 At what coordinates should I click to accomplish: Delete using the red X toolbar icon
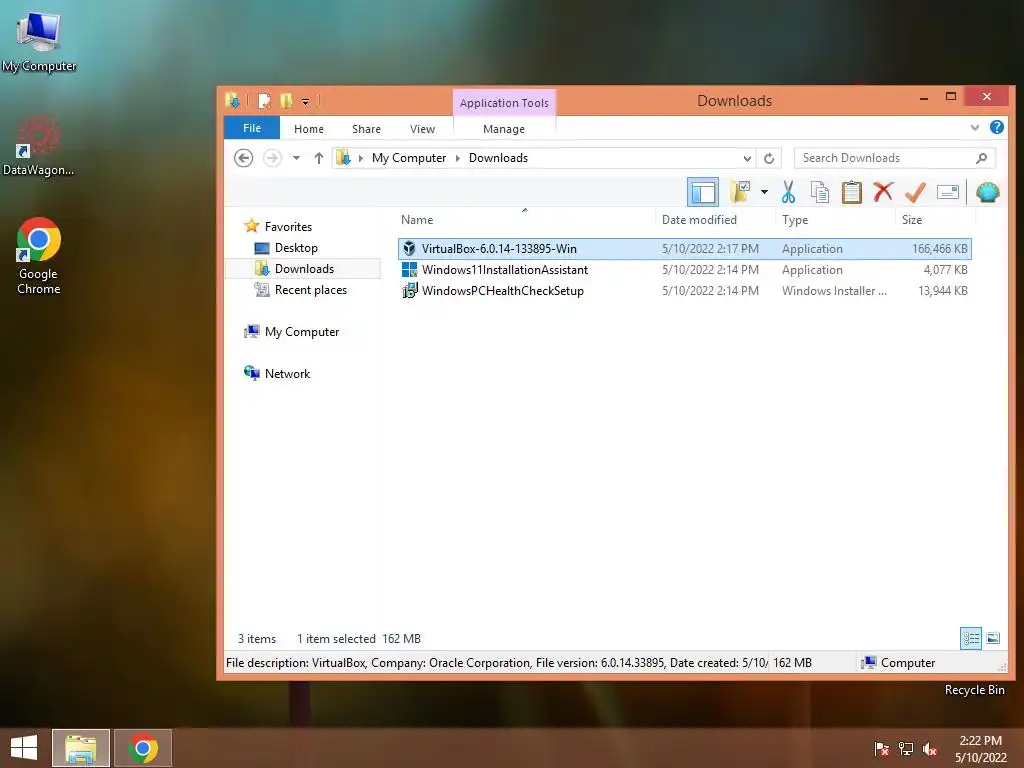pos(883,192)
